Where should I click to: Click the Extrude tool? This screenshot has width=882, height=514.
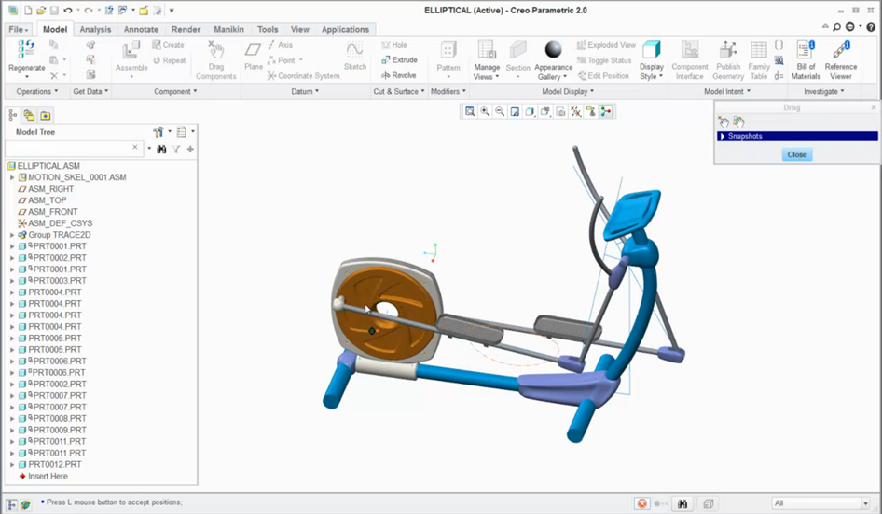pyautogui.click(x=399, y=60)
